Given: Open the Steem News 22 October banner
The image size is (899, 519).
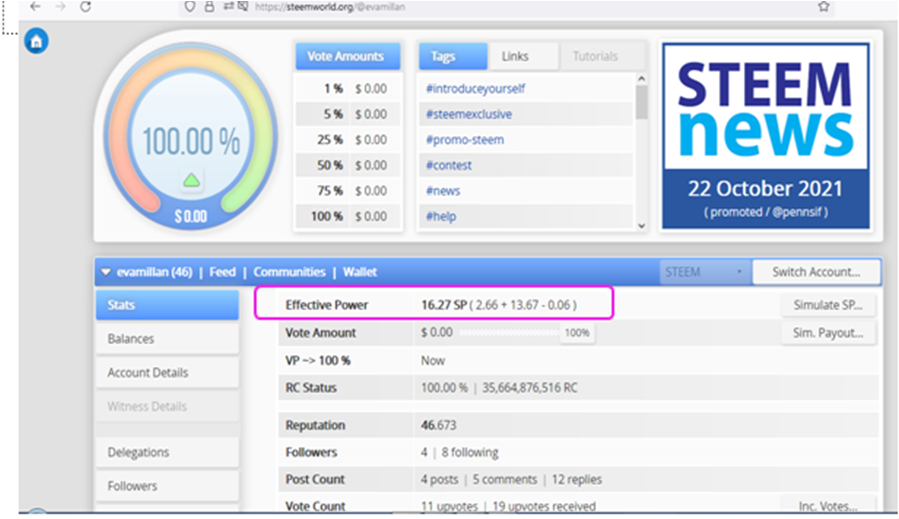Looking at the screenshot, I should click(765, 135).
